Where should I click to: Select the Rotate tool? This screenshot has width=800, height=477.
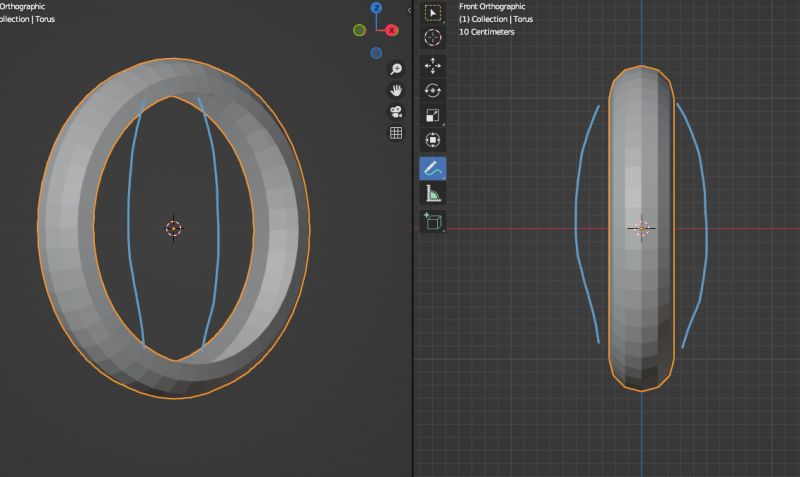433,91
